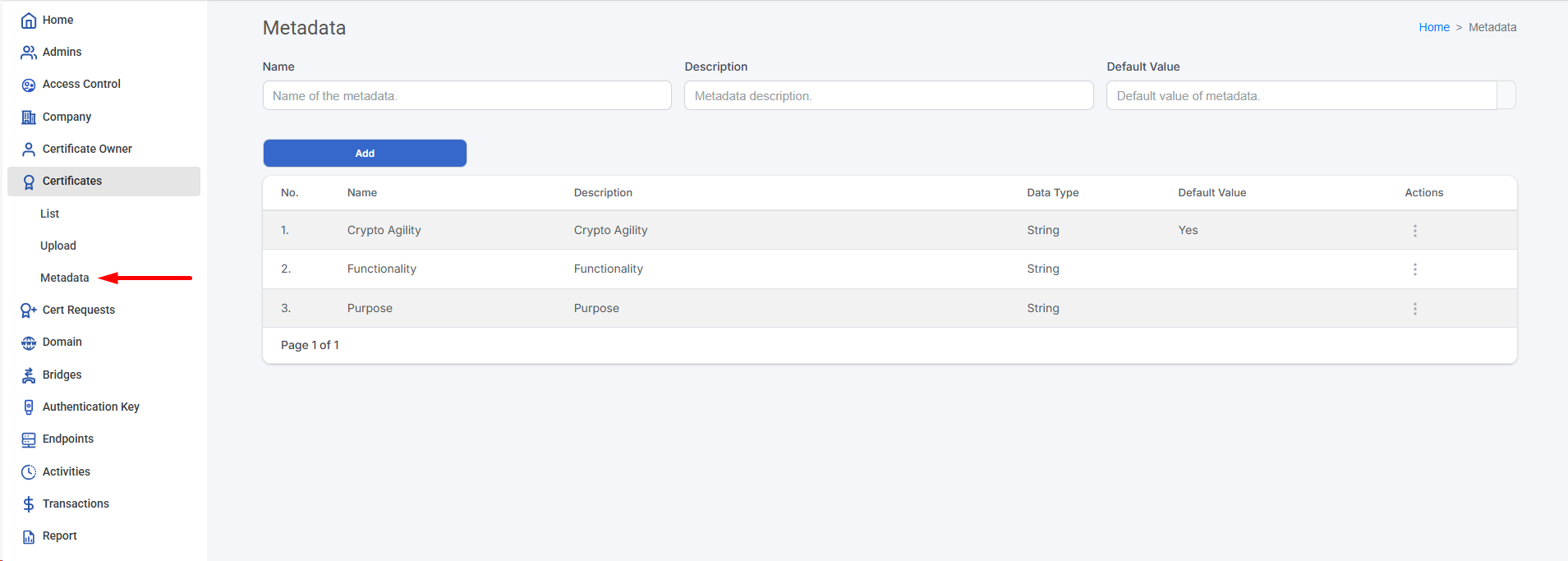This screenshot has height=561, width=1568.
Task: Follow the Home breadcrumb link
Action: coord(1433,27)
